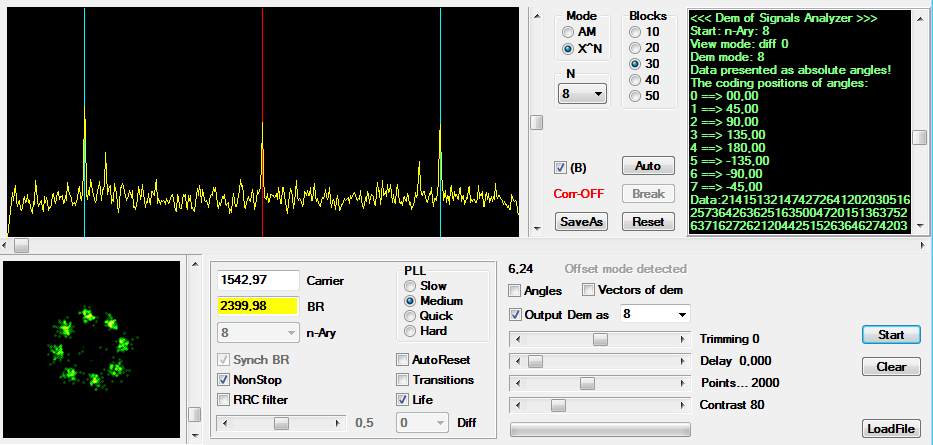Click left arrow of RRC filter slider
This screenshot has height=445, width=933.
tap(224, 423)
